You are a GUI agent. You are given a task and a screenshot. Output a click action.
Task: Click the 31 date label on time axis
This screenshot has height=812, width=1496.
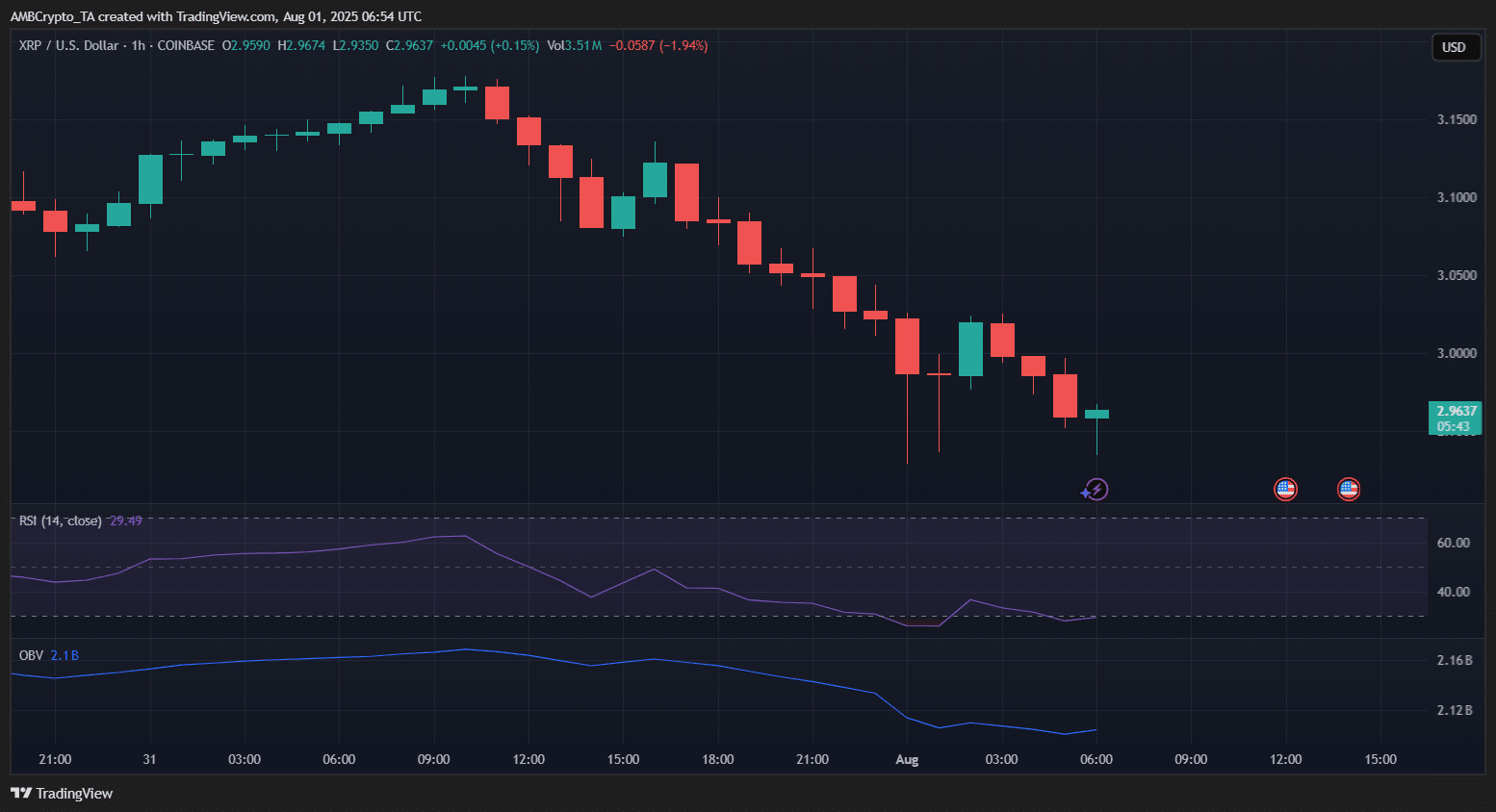(149, 759)
